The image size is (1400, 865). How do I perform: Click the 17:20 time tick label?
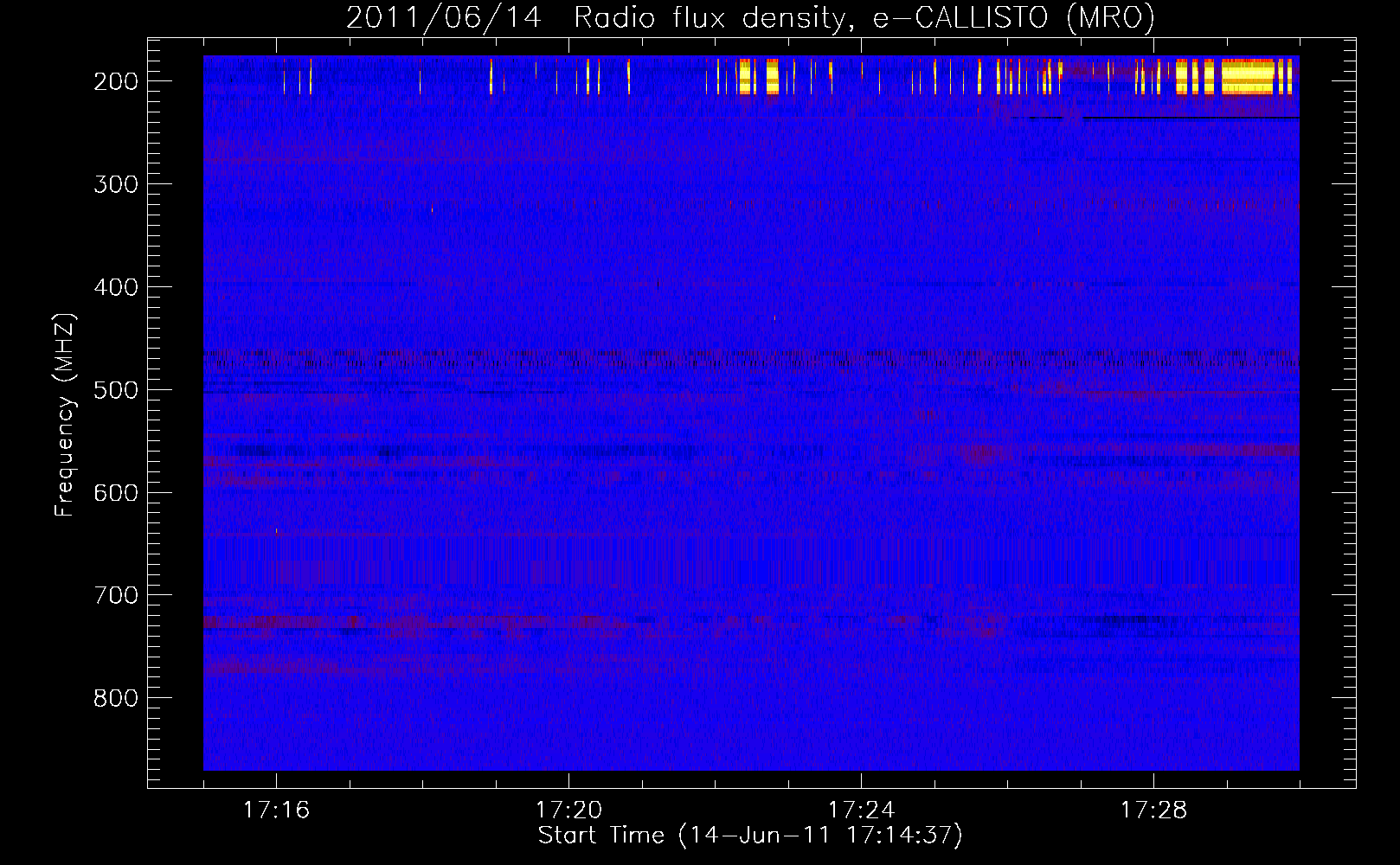point(568,811)
